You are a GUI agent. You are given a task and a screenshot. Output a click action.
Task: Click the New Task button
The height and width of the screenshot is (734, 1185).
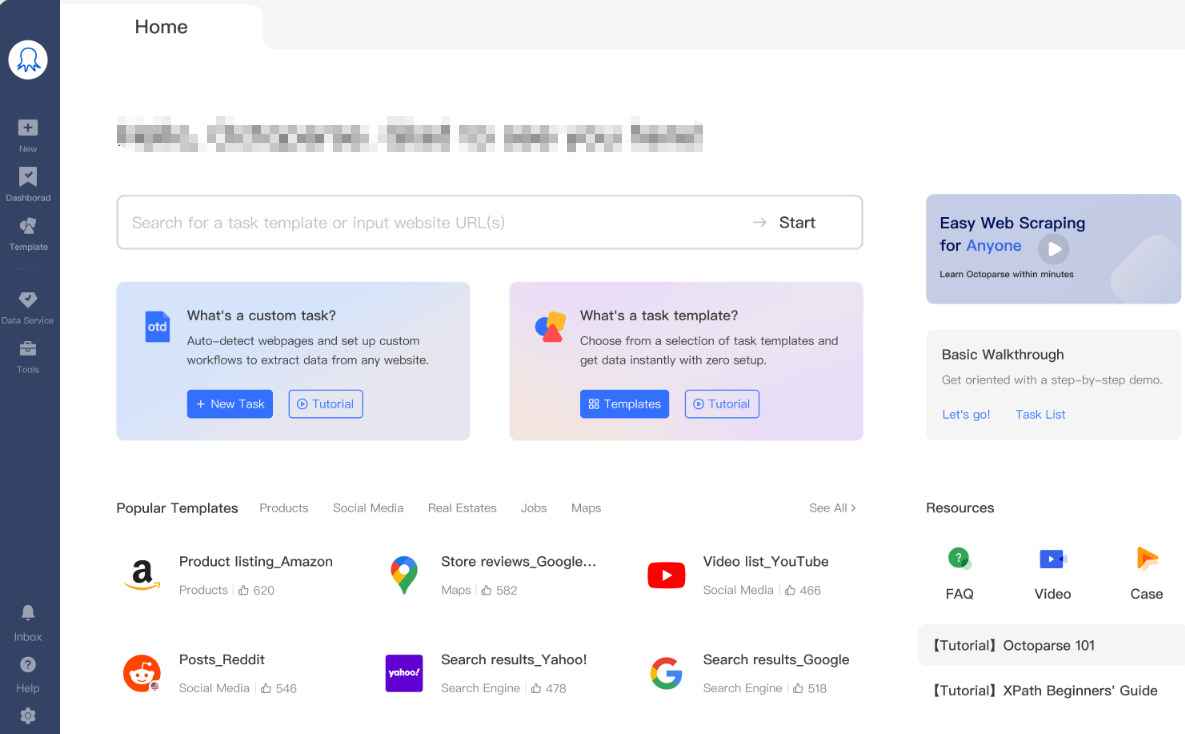(x=230, y=404)
